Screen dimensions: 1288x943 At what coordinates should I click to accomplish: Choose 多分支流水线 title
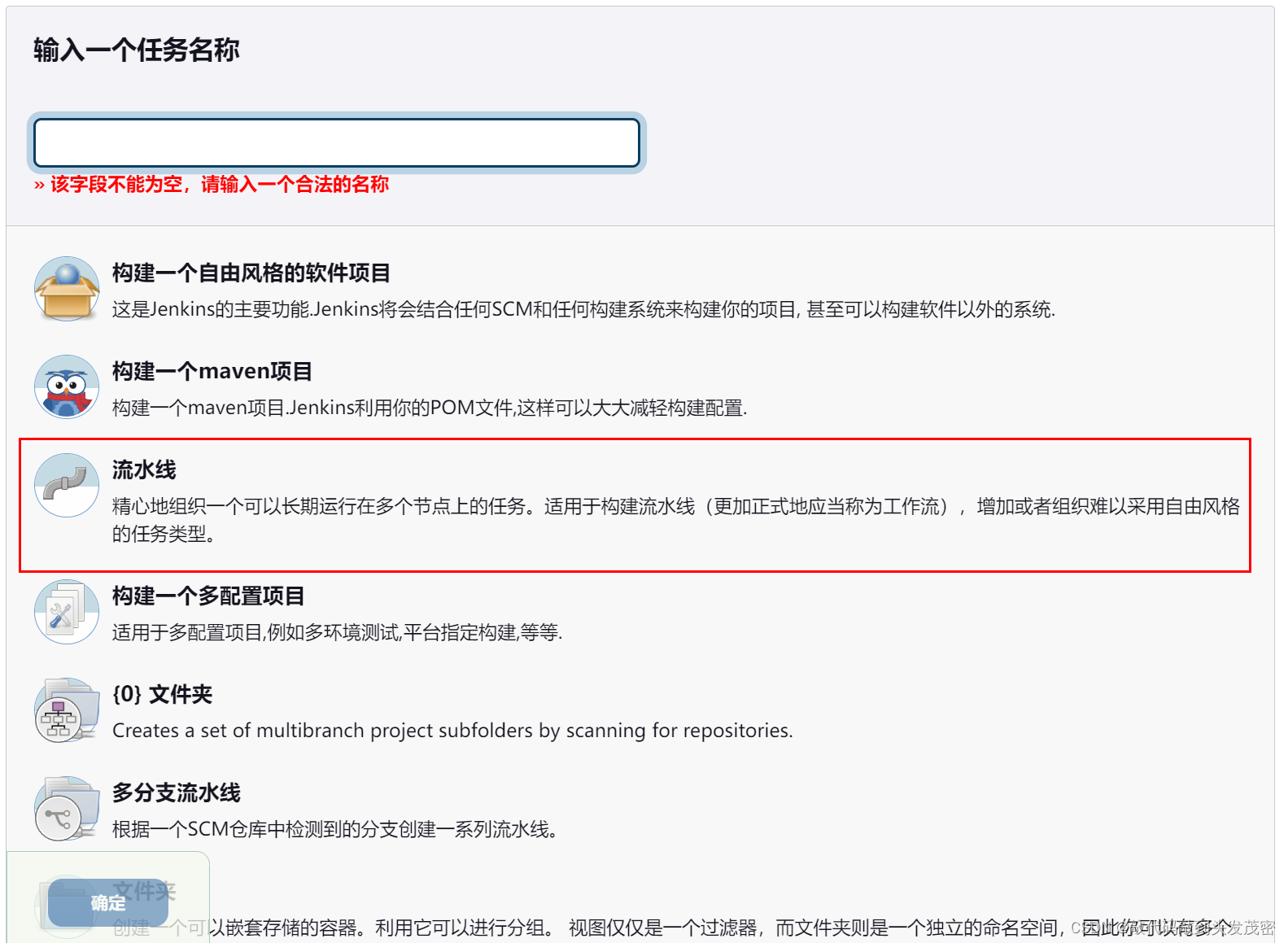(177, 792)
